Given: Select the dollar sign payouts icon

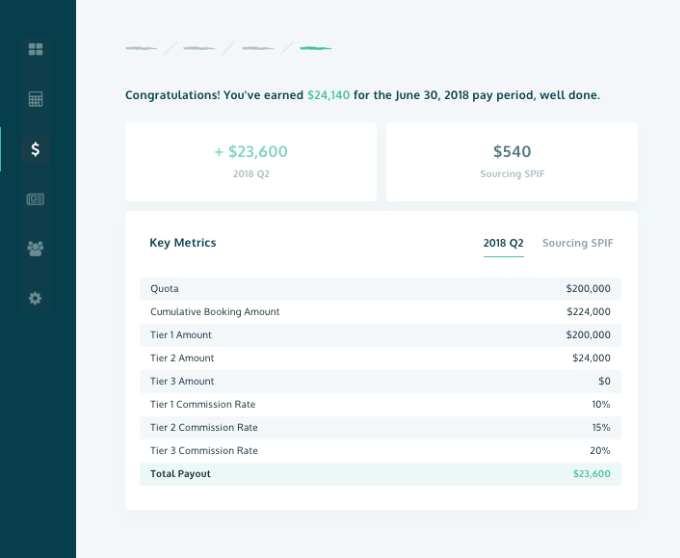Looking at the screenshot, I should click(x=36, y=149).
